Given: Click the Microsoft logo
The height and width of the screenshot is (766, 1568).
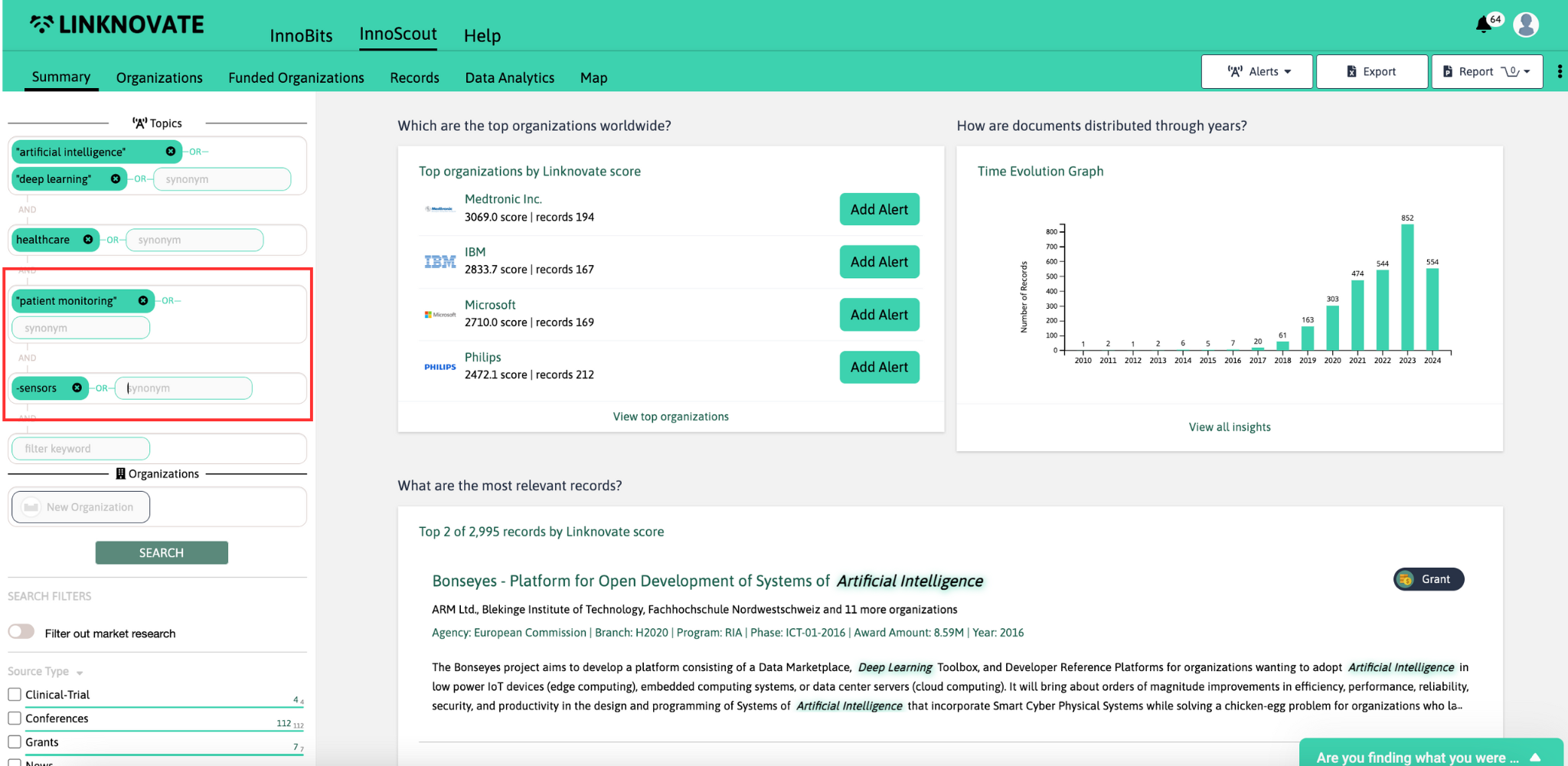Looking at the screenshot, I should [x=440, y=315].
